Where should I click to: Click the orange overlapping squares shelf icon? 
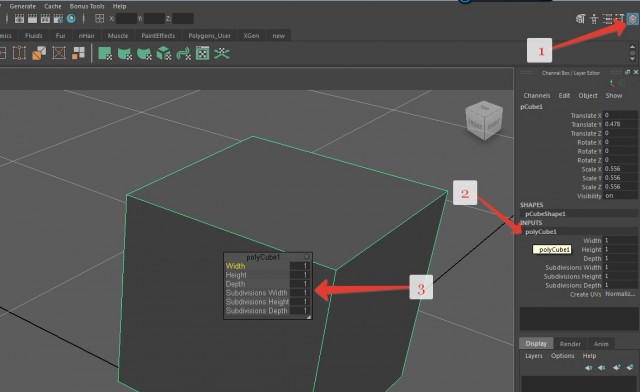(39, 53)
